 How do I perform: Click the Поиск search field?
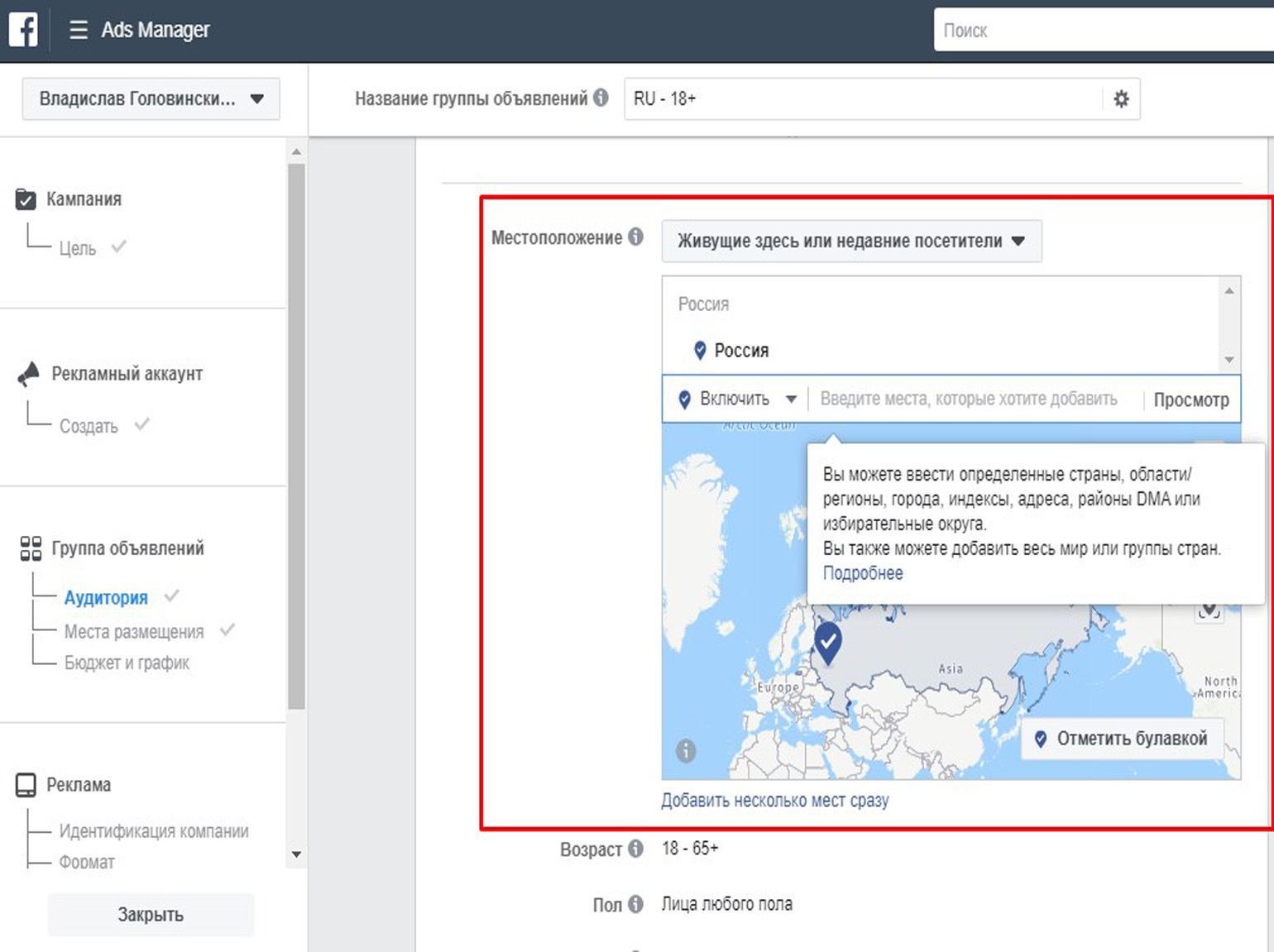point(1104,31)
